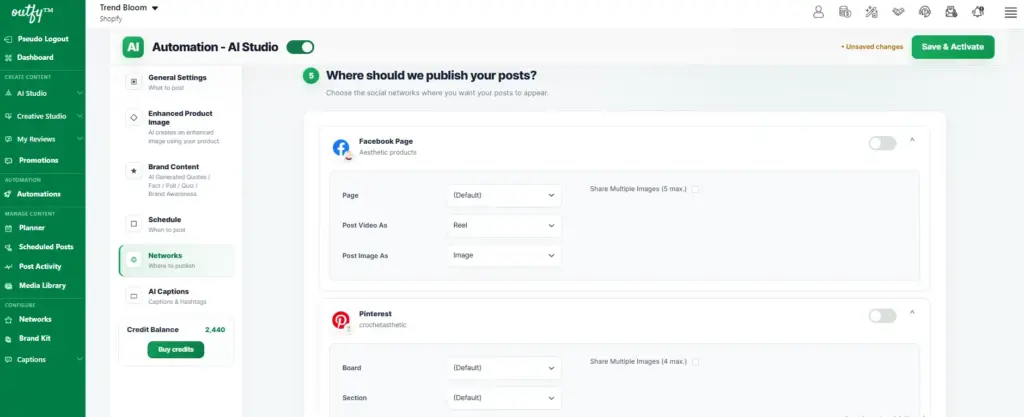Open the Pinterest Section dropdown
Screen dimensions: 1024x417
point(504,397)
